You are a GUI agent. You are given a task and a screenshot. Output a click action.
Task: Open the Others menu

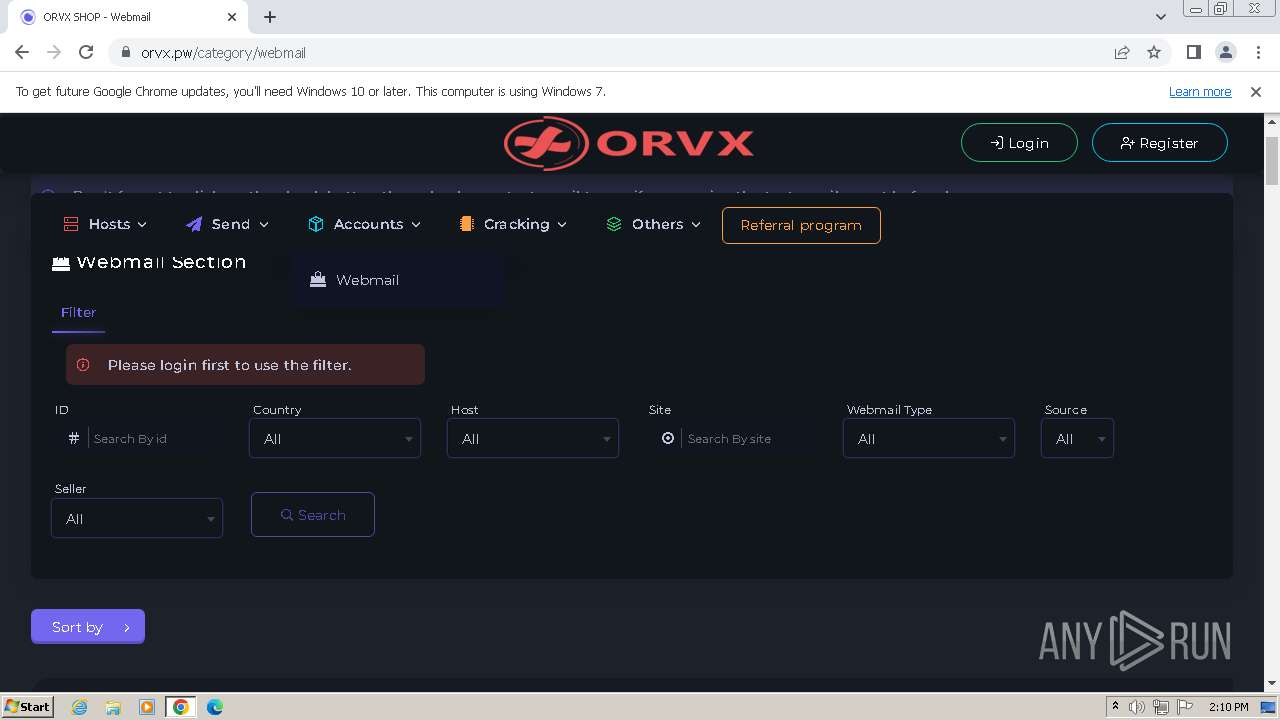(654, 224)
